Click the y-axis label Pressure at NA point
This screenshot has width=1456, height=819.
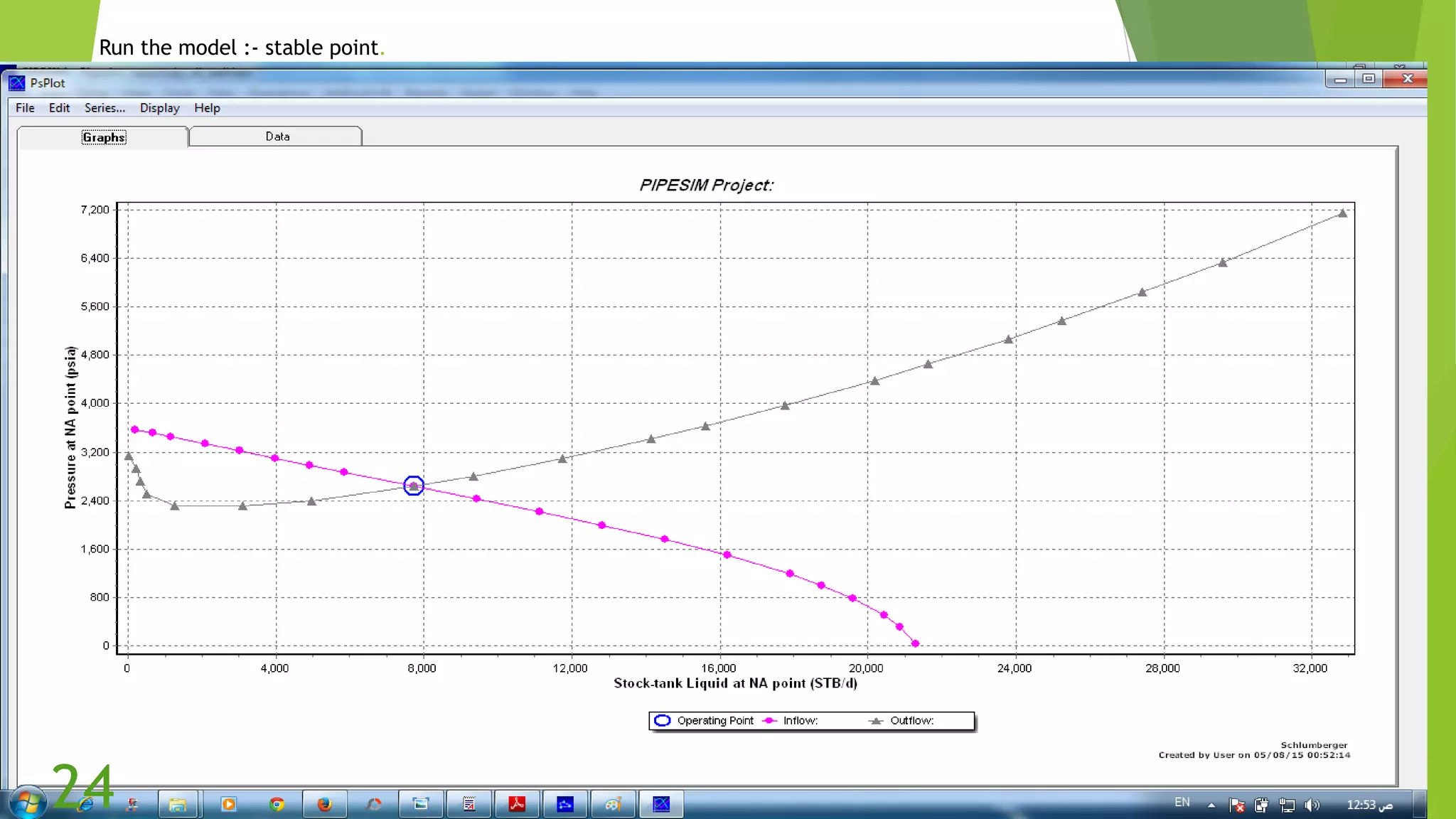pos(70,427)
